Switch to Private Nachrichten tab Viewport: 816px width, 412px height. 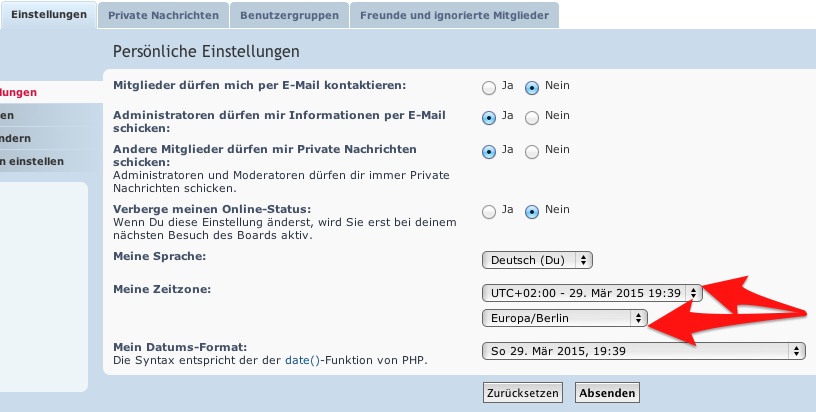coord(164,15)
